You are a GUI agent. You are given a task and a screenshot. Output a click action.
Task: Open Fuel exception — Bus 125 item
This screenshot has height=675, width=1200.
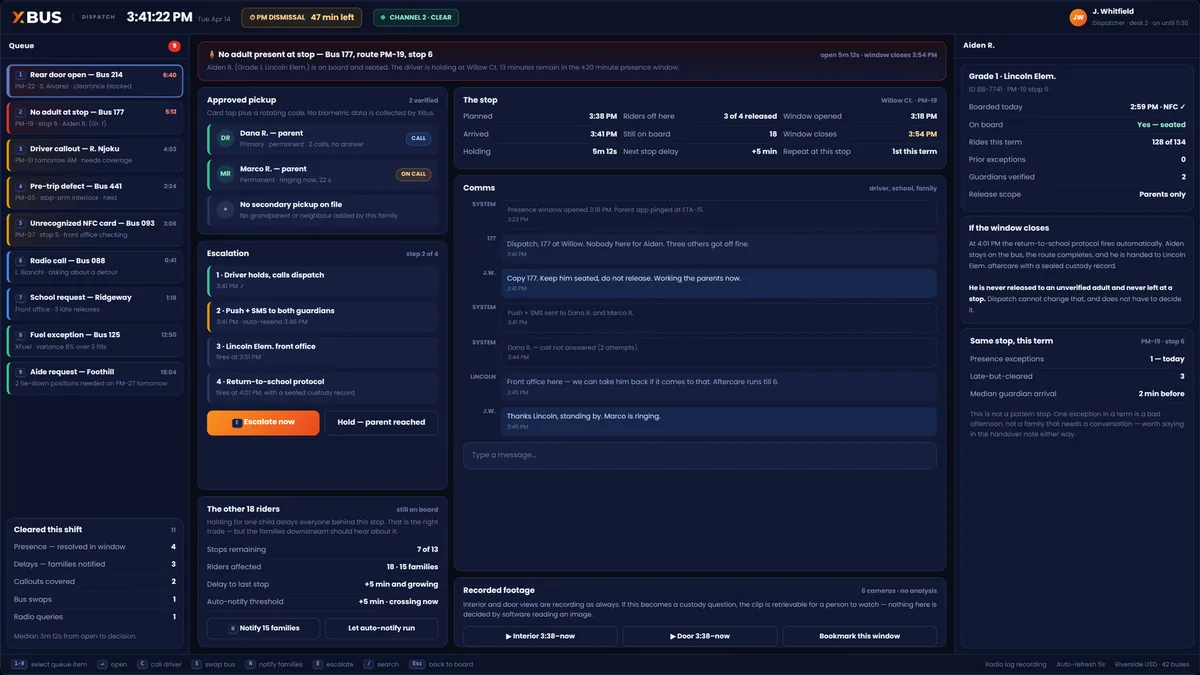(95, 340)
